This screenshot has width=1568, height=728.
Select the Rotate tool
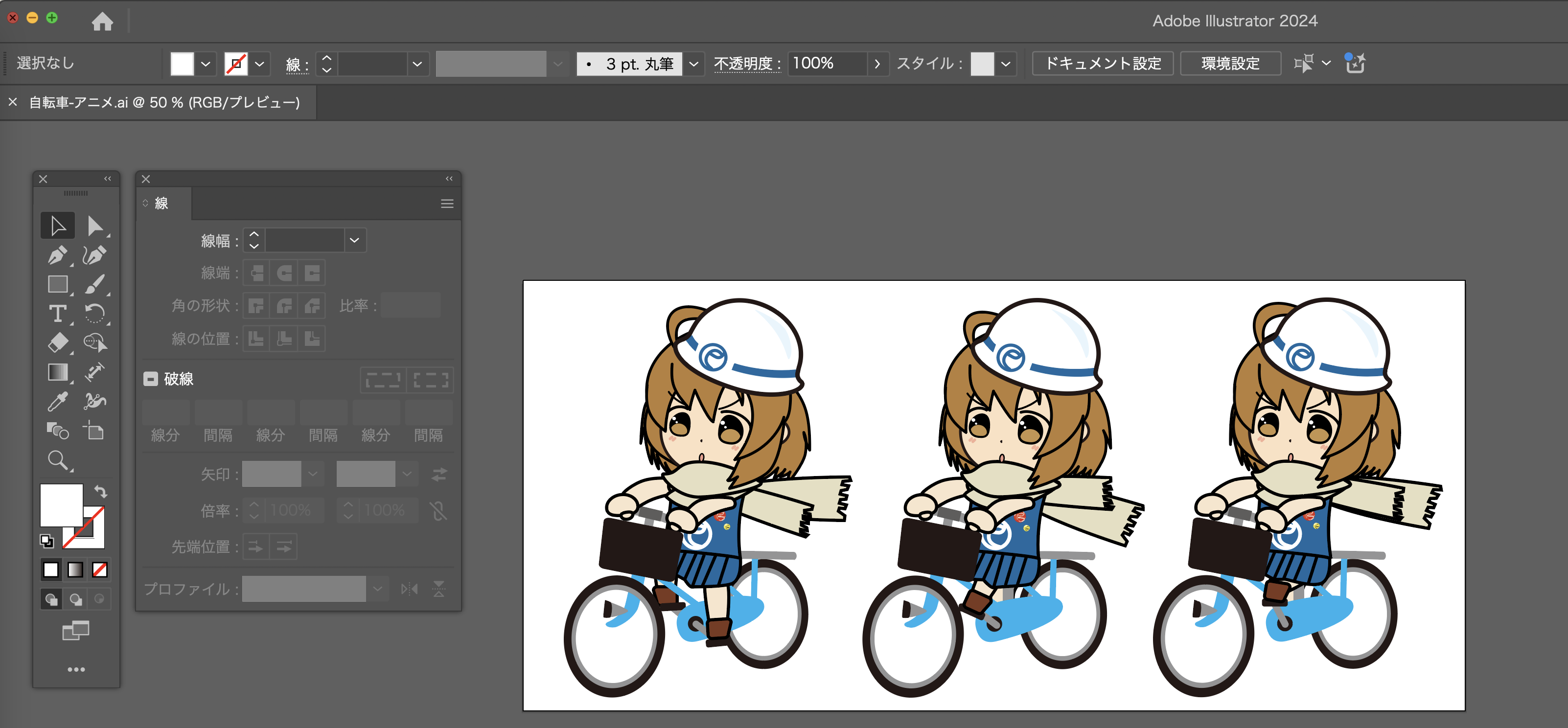pos(94,314)
